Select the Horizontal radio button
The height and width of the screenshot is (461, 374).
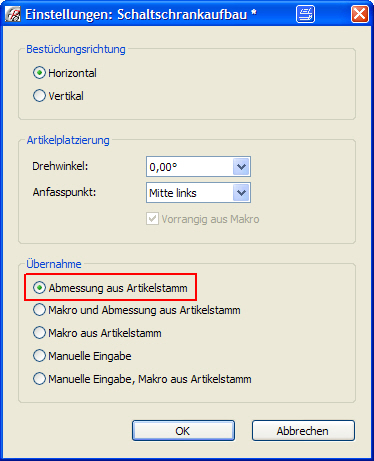tap(39, 73)
